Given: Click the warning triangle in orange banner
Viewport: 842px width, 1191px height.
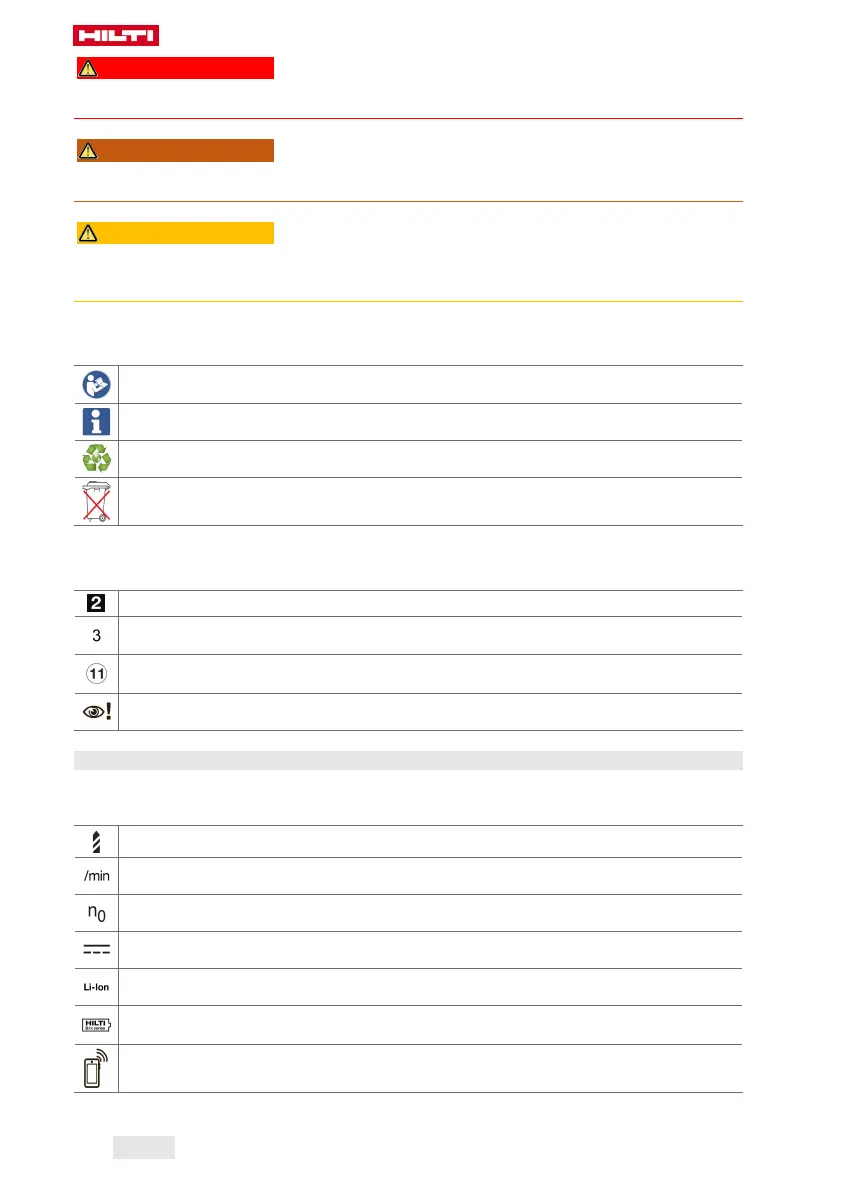Looking at the screenshot, I should (x=88, y=150).
